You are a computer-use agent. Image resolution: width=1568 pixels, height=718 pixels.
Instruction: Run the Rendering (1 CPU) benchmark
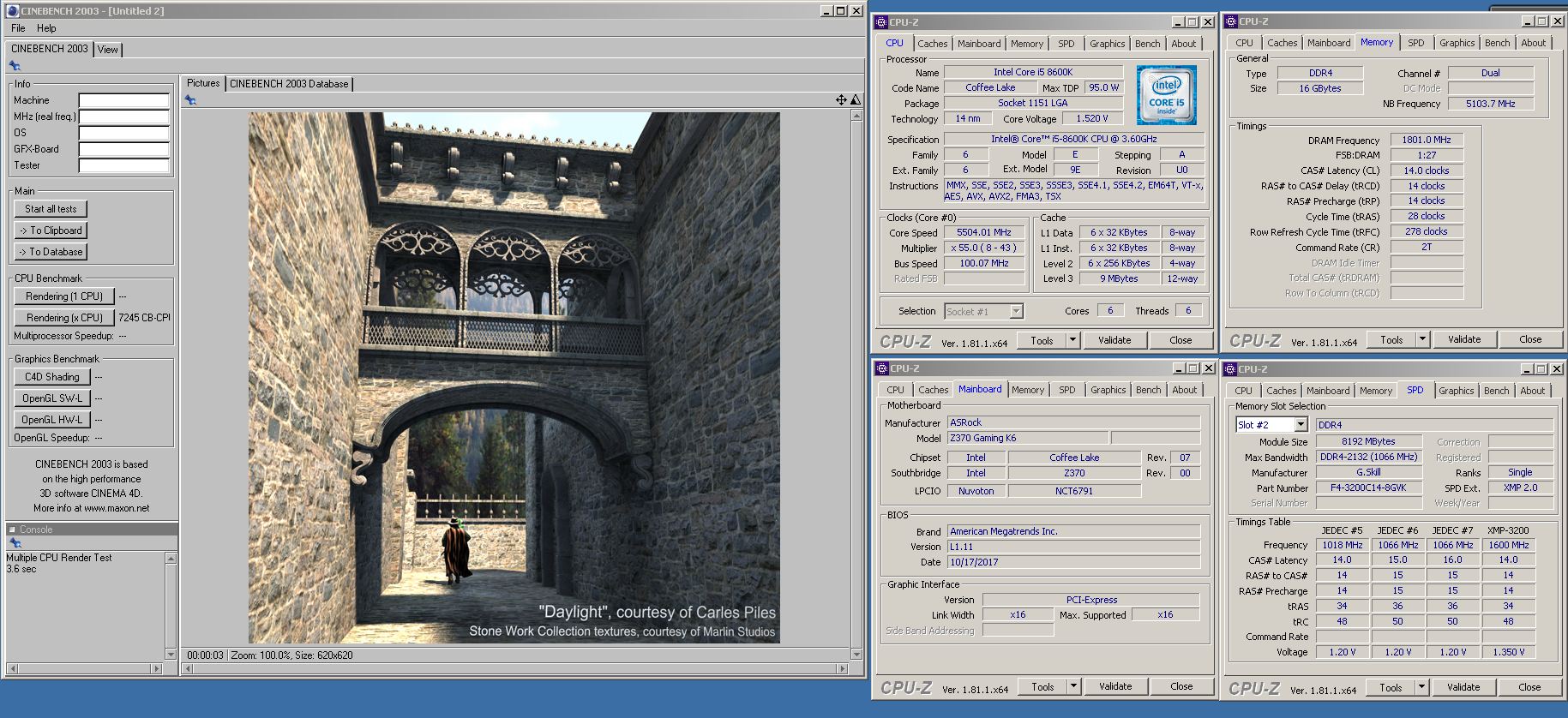[64, 296]
